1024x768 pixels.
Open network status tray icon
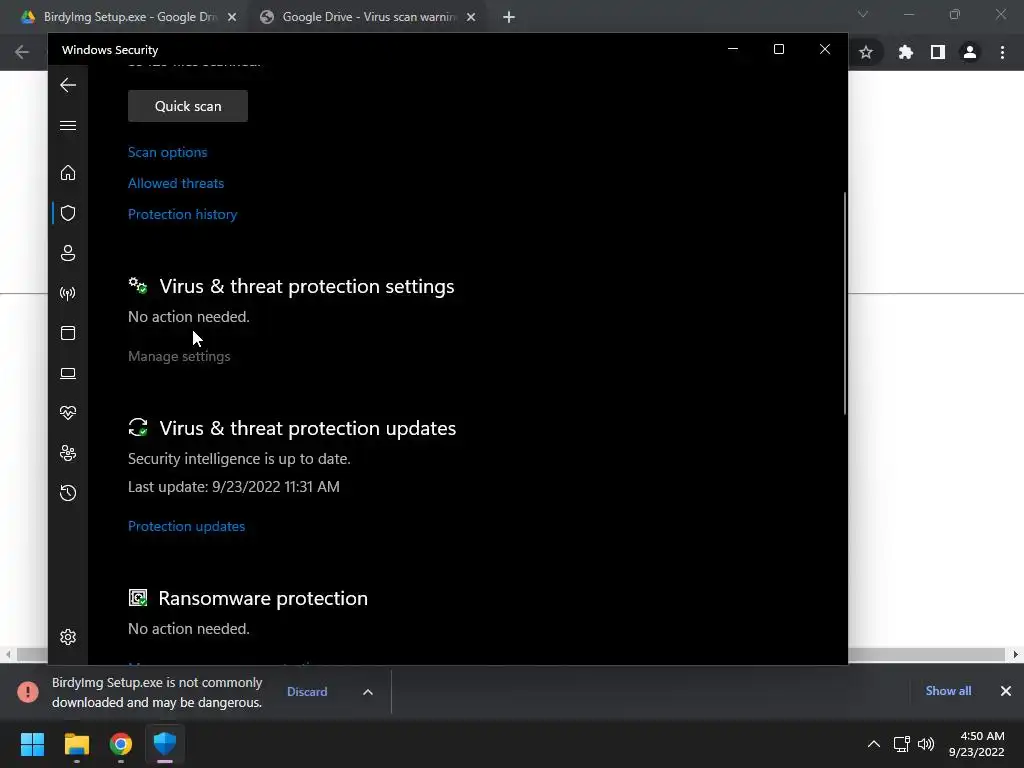[902, 744]
